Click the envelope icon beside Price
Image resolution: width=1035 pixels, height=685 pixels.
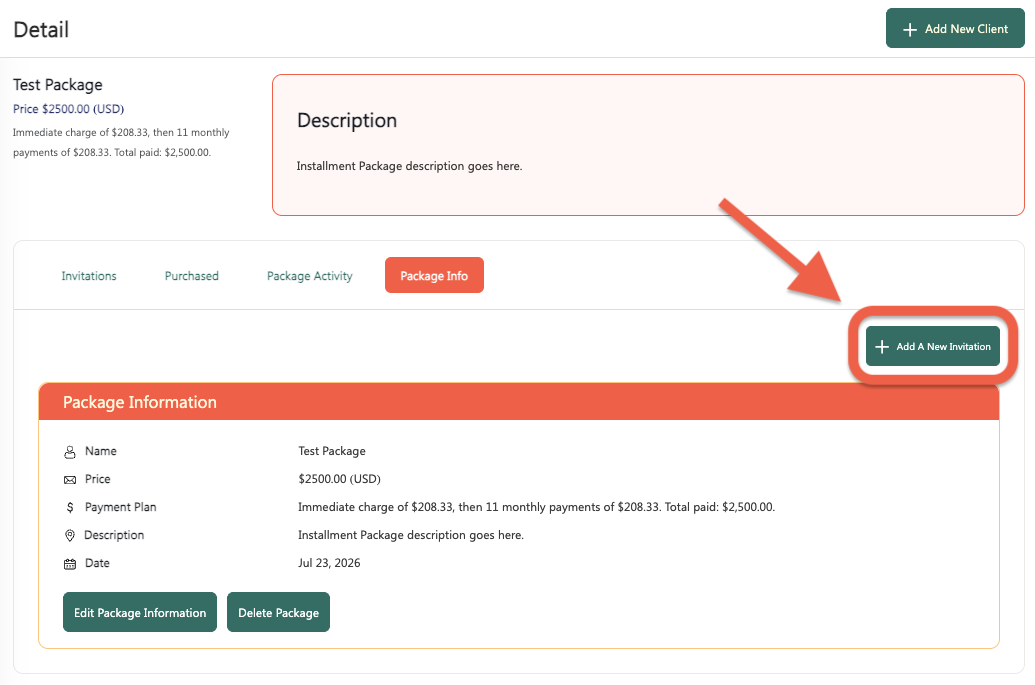pyautogui.click(x=70, y=480)
